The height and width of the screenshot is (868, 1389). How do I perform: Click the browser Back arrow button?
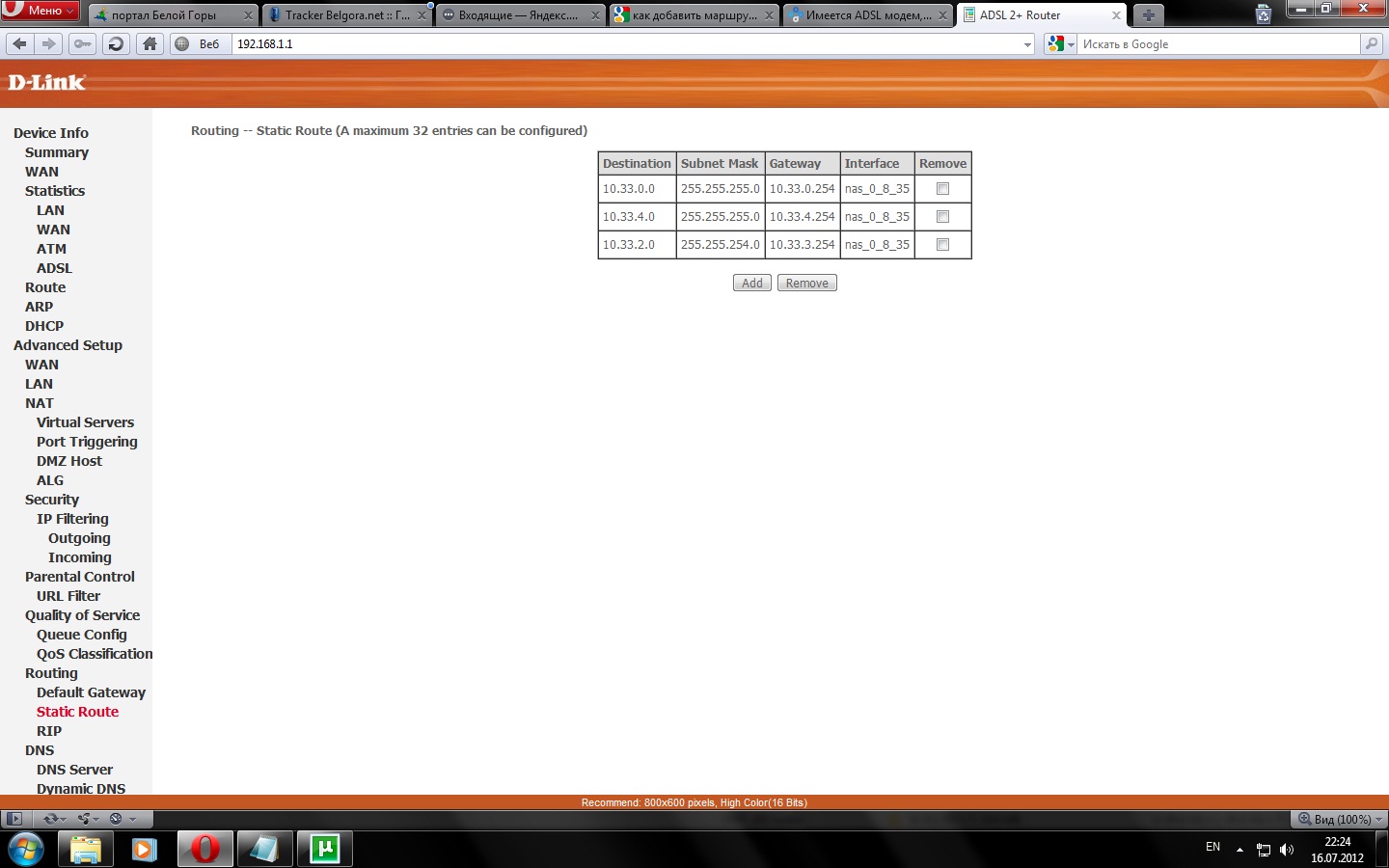point(19,43)
